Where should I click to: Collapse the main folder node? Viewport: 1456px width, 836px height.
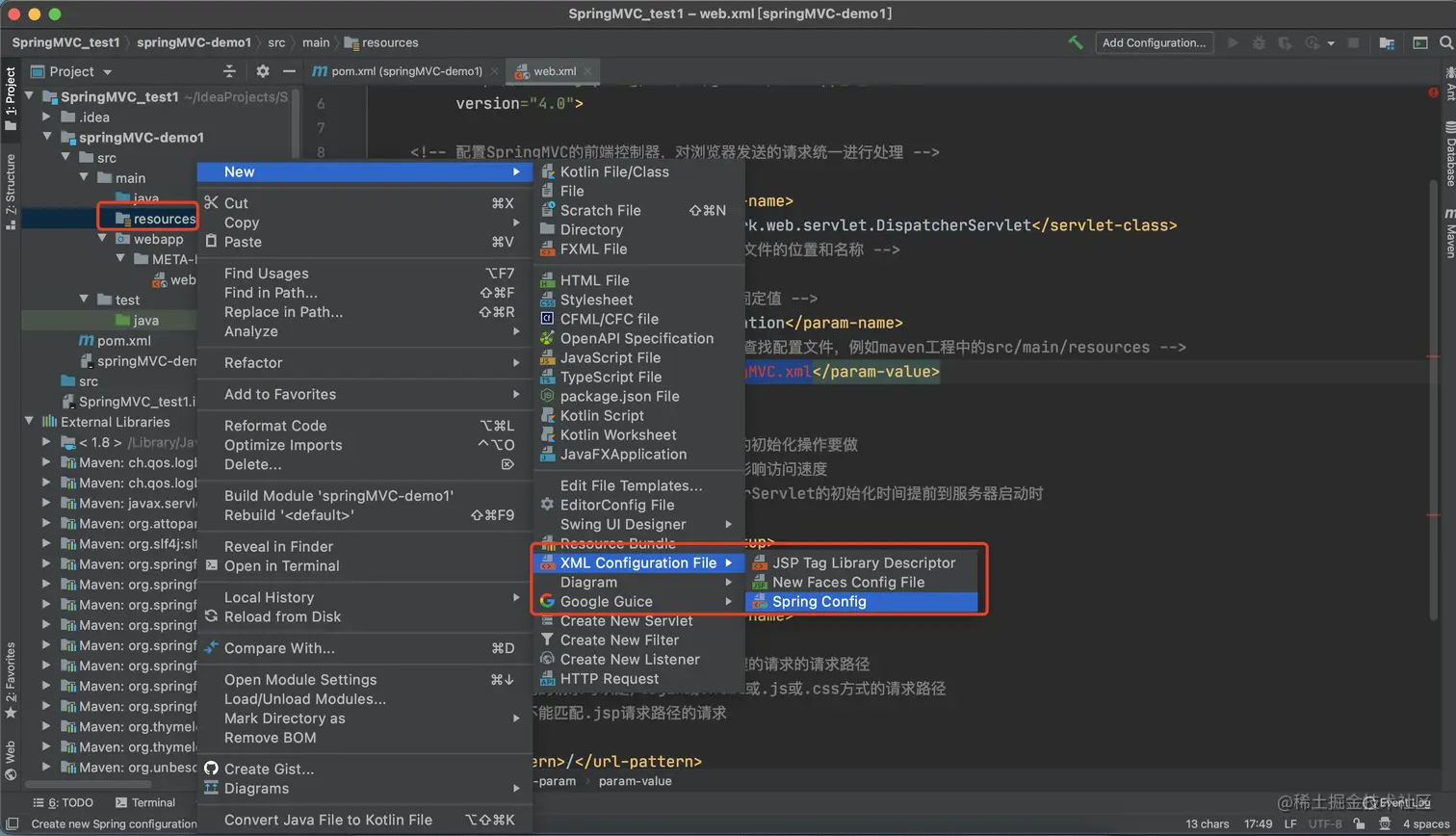pos(83,177)
